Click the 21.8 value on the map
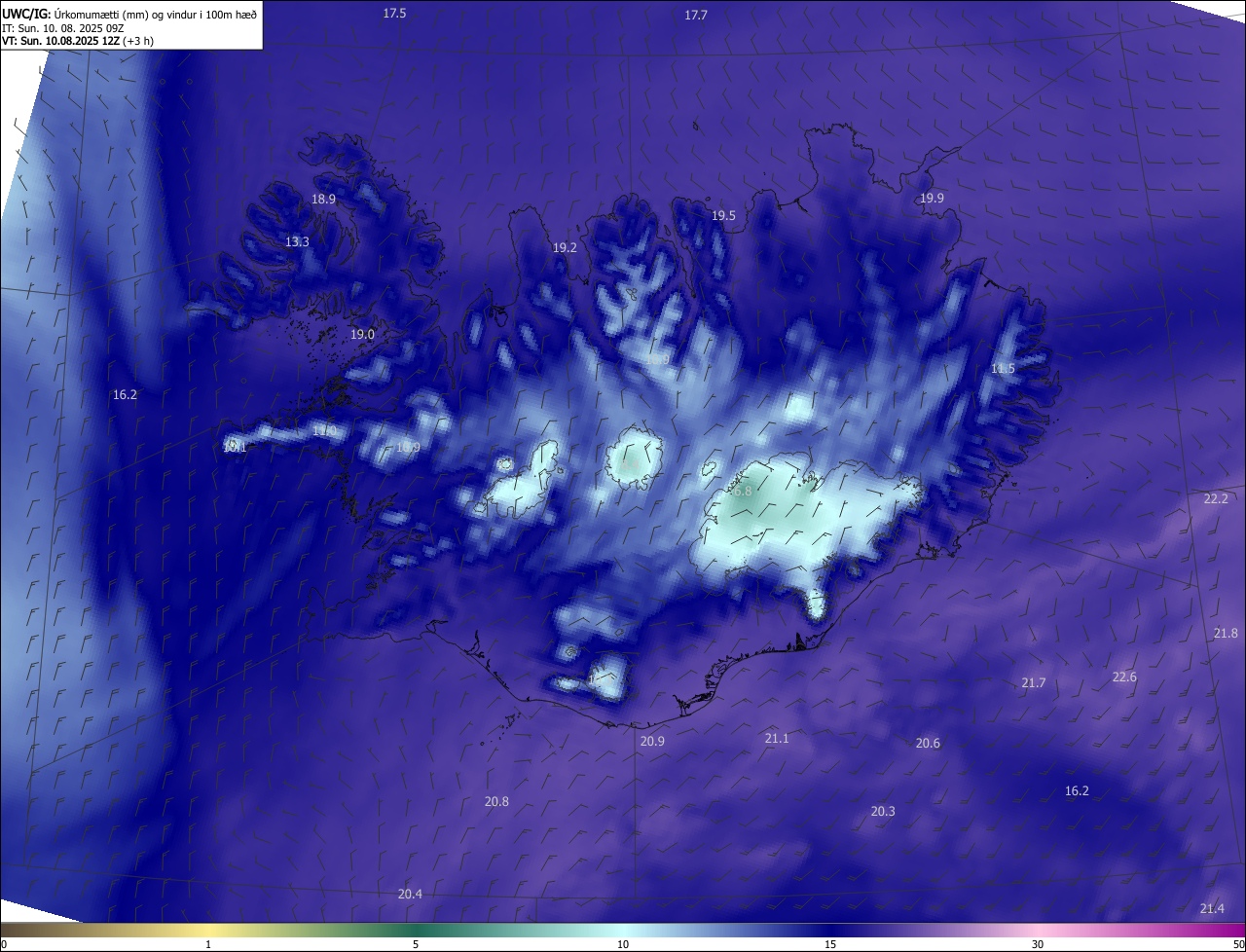The height and width of the screenshot is (952, 1246). pos(1226,634)
